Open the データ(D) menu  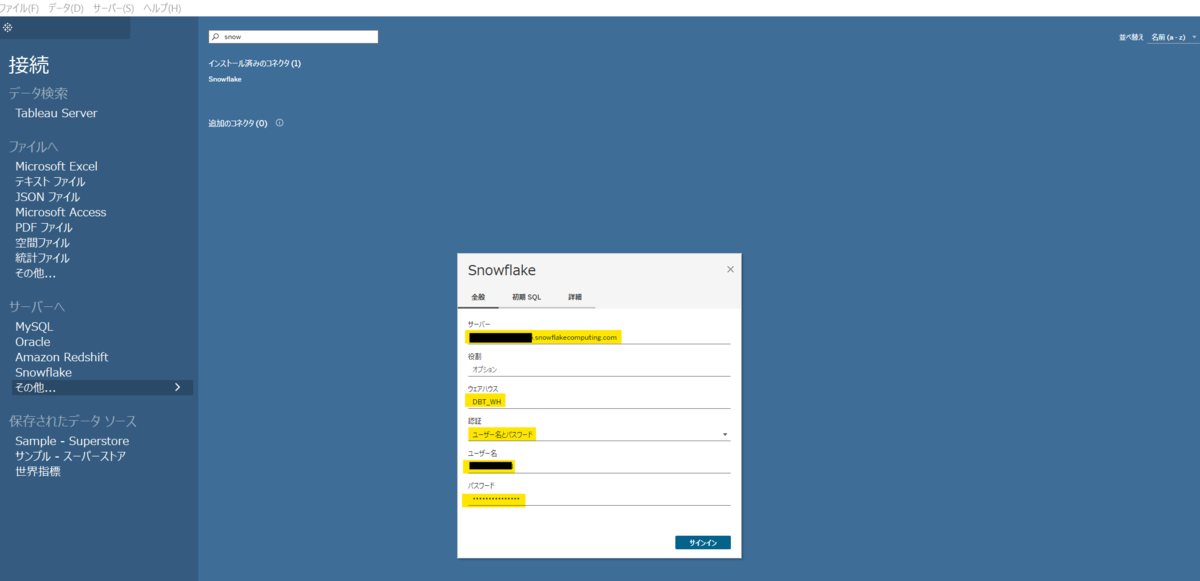[65, 8]
